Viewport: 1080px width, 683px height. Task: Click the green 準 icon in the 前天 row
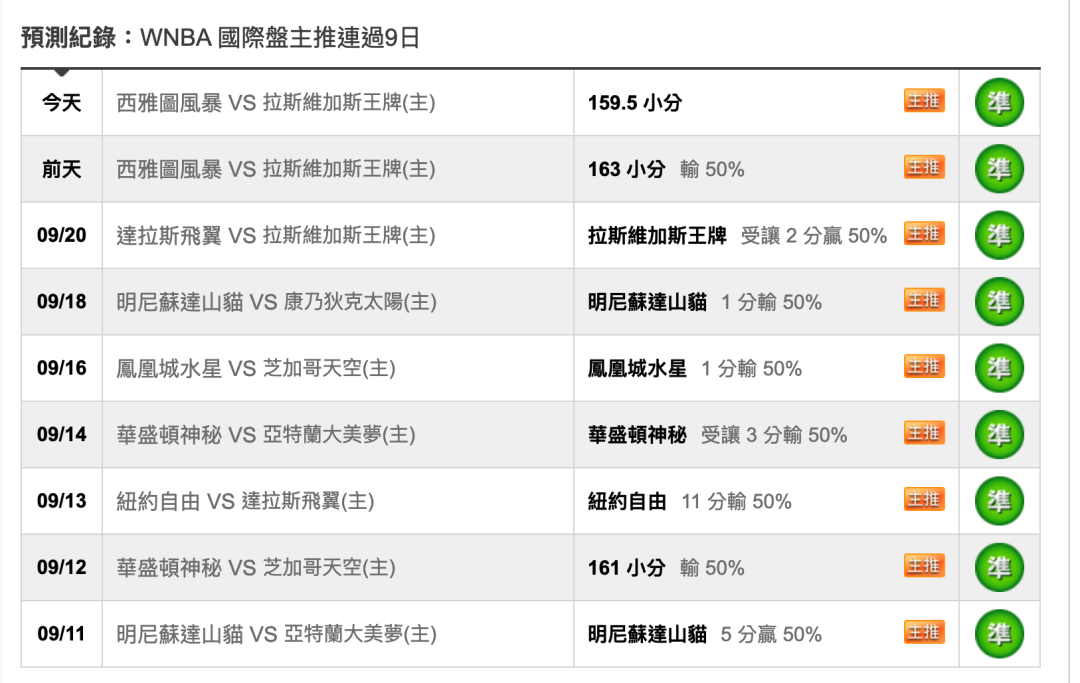coord(999,169)
